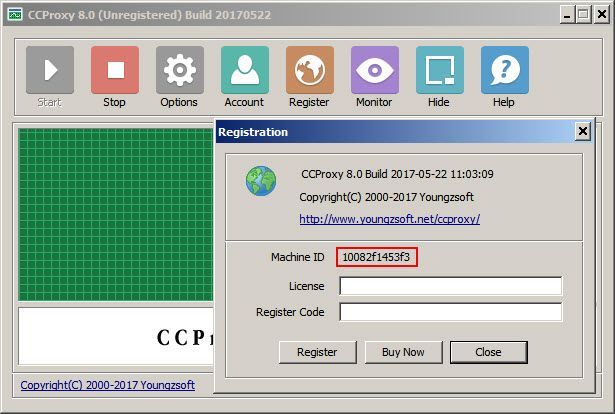
Task: Minimize the CCProxy main window
Action: point(567,15)
